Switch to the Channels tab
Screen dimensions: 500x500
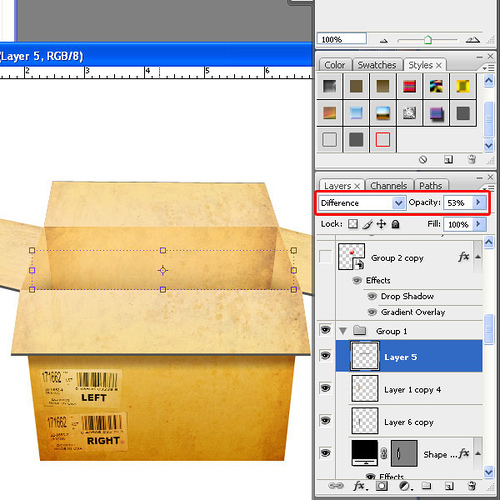[x=389, y=185]
